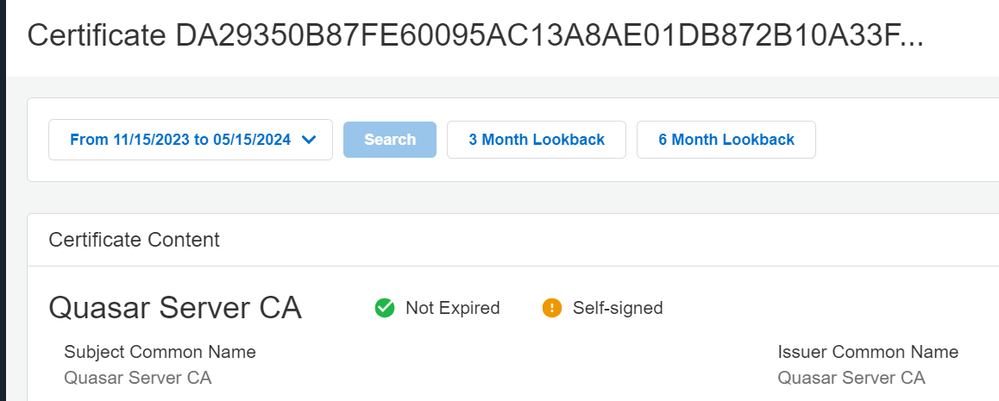Click the truncated ellipsis at the end of the certificate title
The width and height of the screenshot is (999, 401).
[909, 43]
